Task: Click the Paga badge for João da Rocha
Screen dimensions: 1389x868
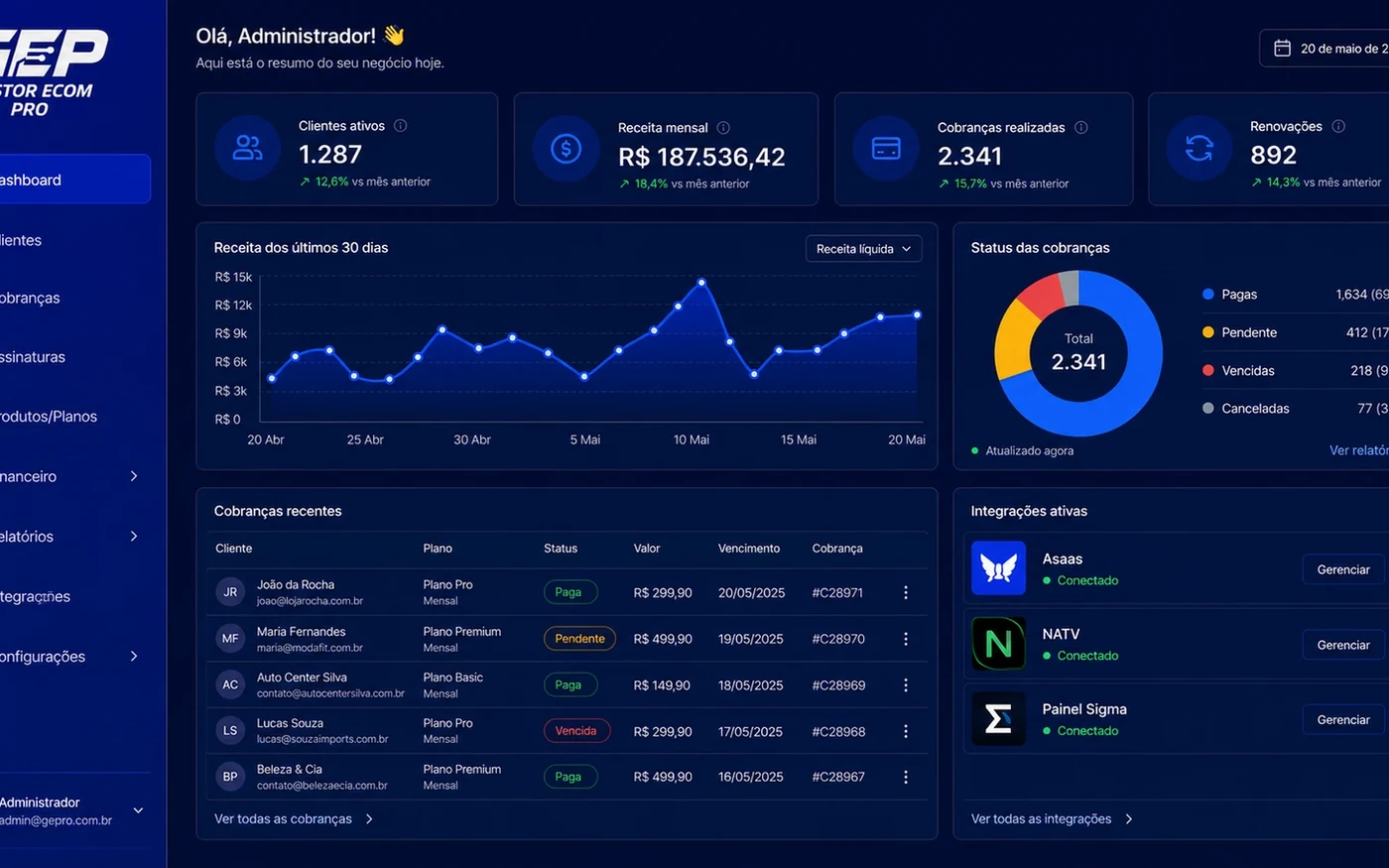Action: 568,592
